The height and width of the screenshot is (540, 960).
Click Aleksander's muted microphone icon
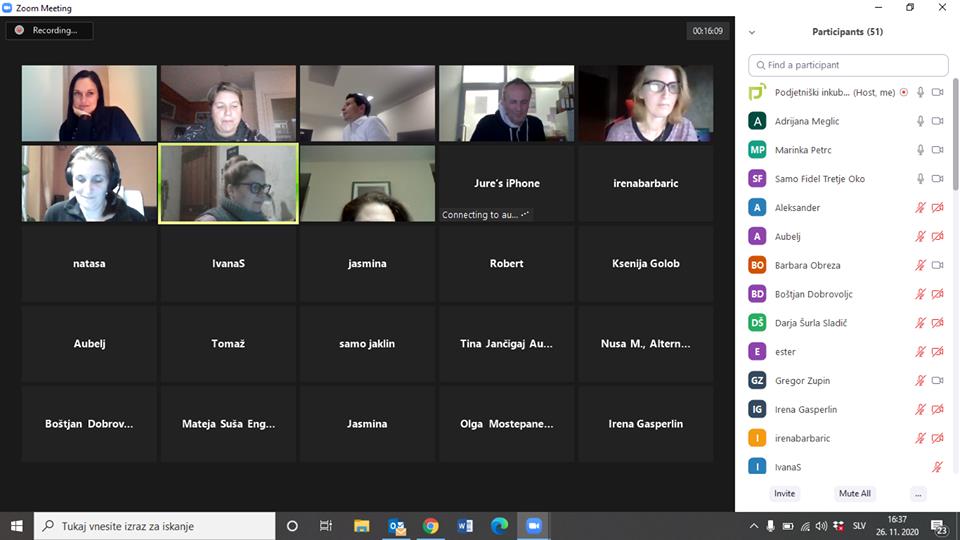920,208
